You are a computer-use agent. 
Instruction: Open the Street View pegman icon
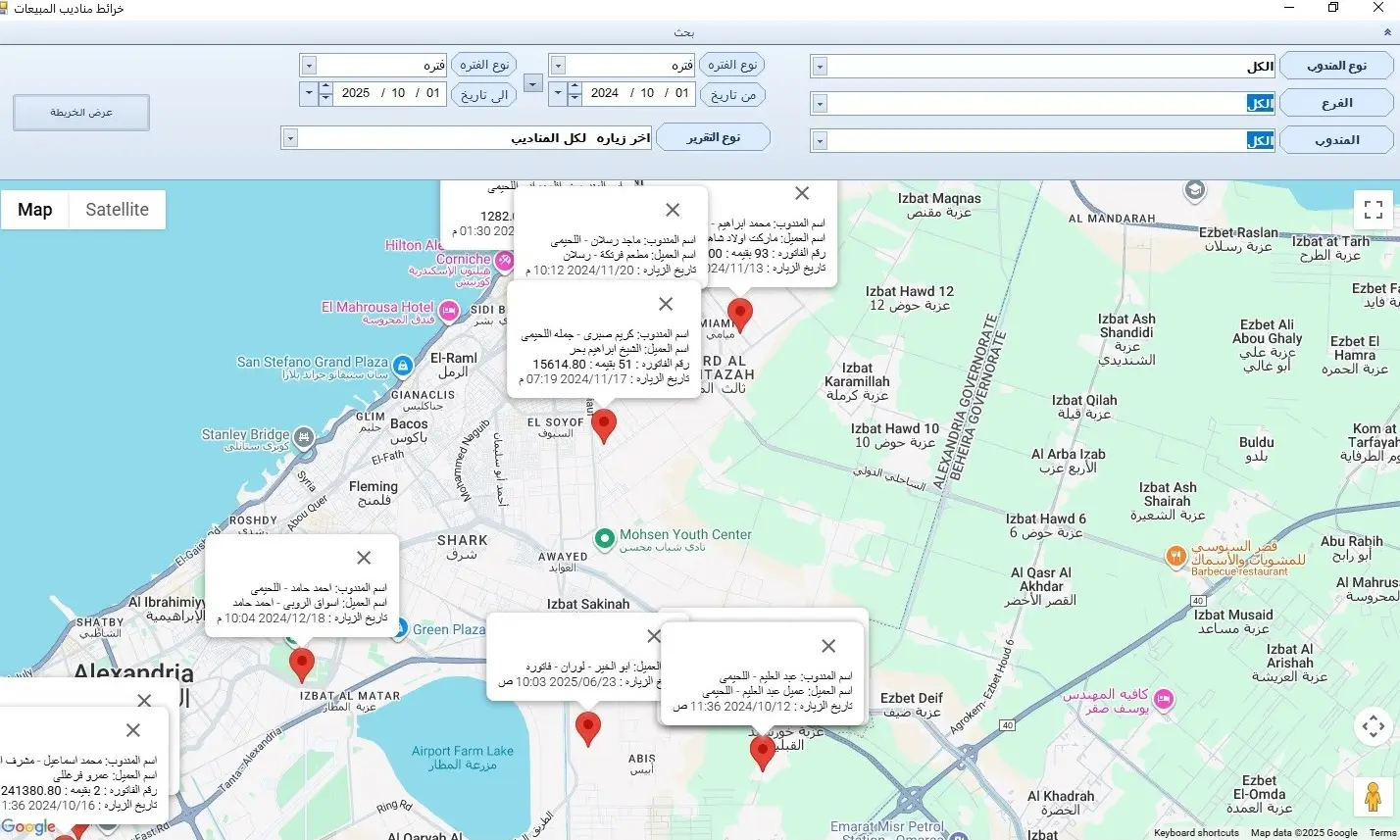1373,796
